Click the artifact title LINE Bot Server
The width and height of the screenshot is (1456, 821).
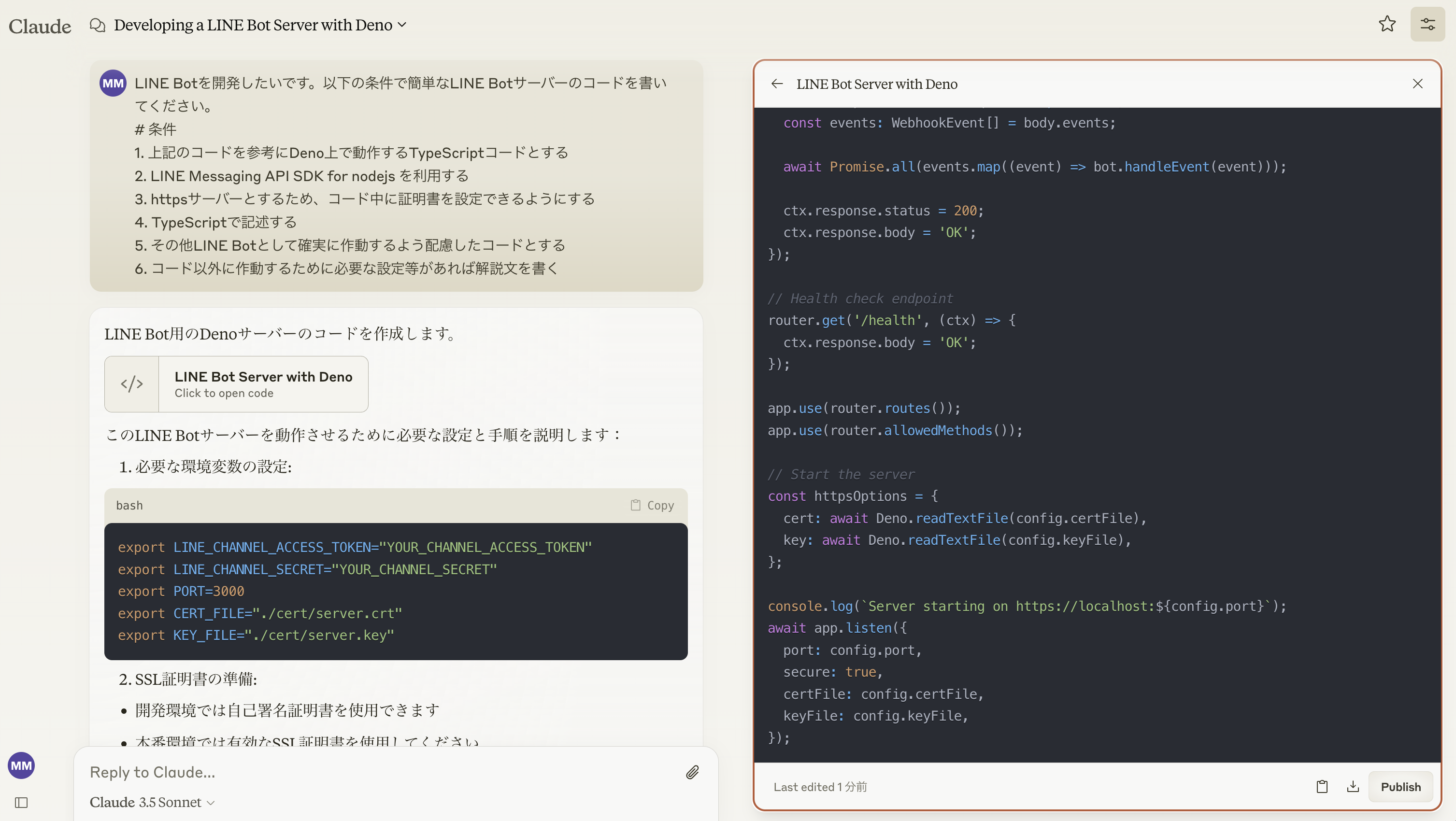[x=876, y=84]
